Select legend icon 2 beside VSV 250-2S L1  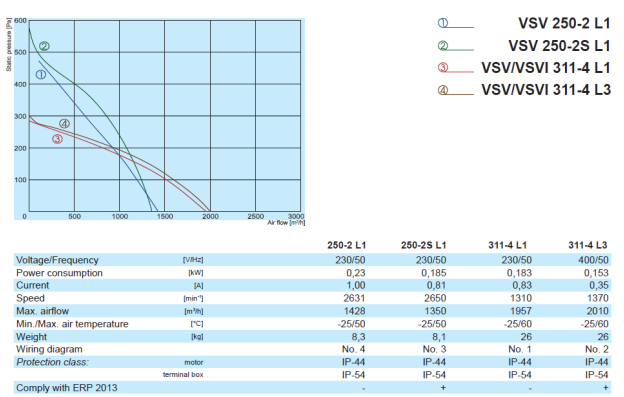443,46
